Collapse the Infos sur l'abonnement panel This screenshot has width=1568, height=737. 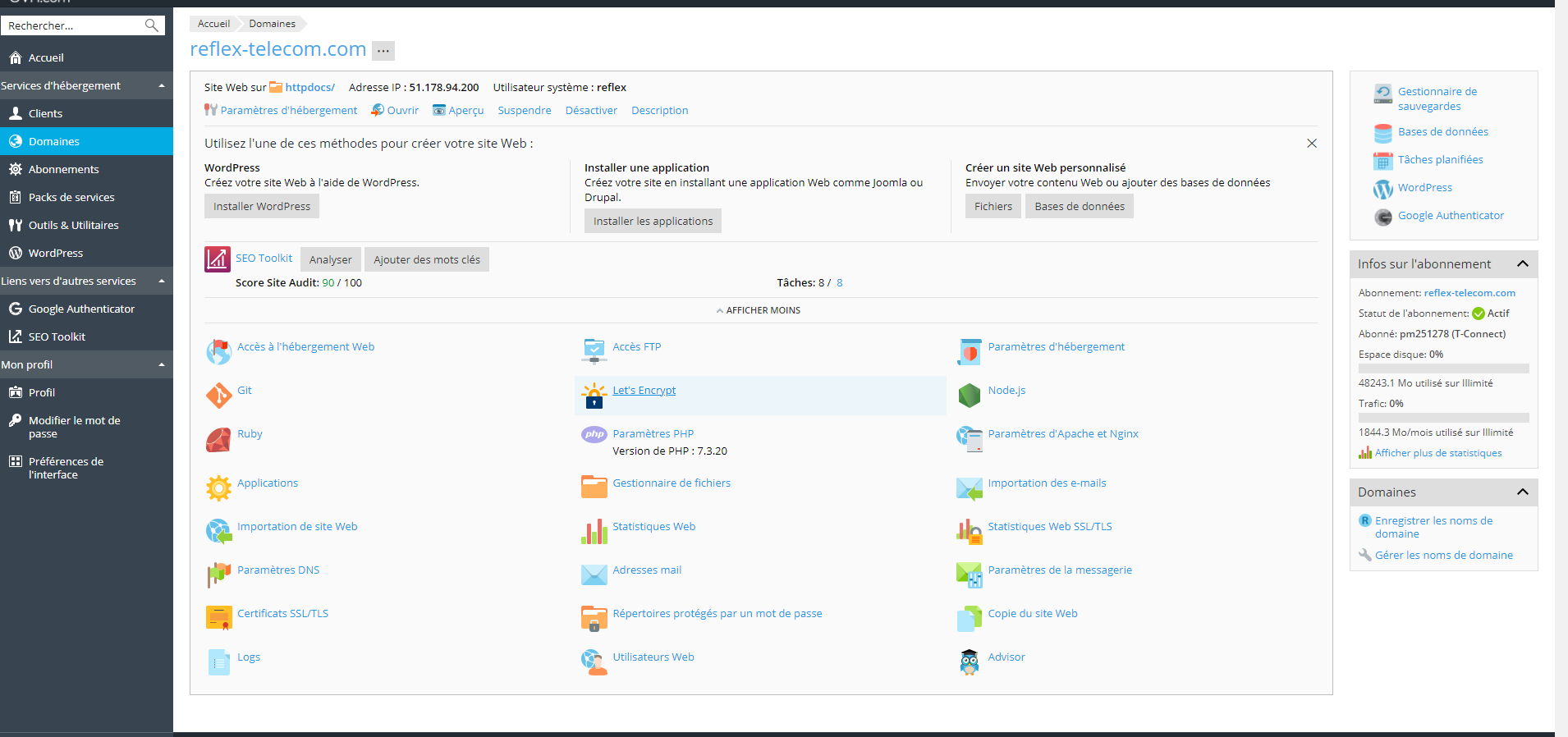click(x=1522, y=263)
